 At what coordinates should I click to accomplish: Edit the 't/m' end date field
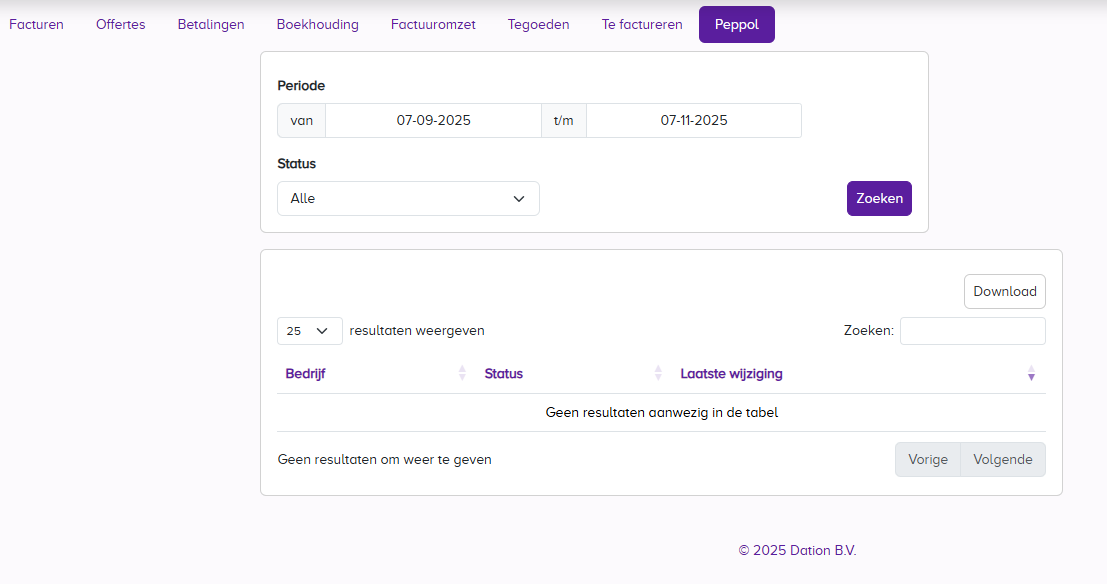coord(694,121)
